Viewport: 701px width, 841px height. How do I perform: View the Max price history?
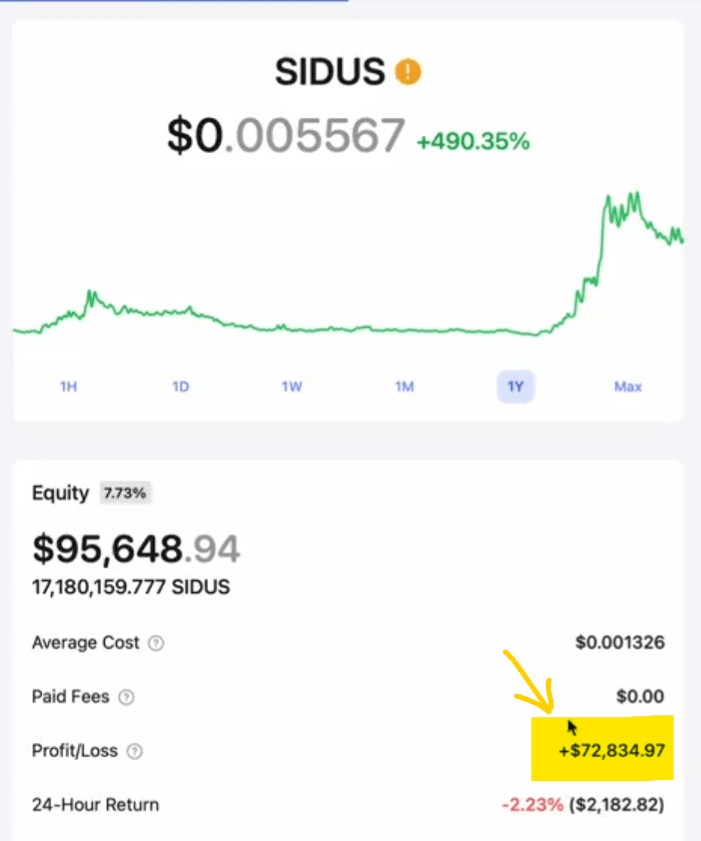[627, 386]
